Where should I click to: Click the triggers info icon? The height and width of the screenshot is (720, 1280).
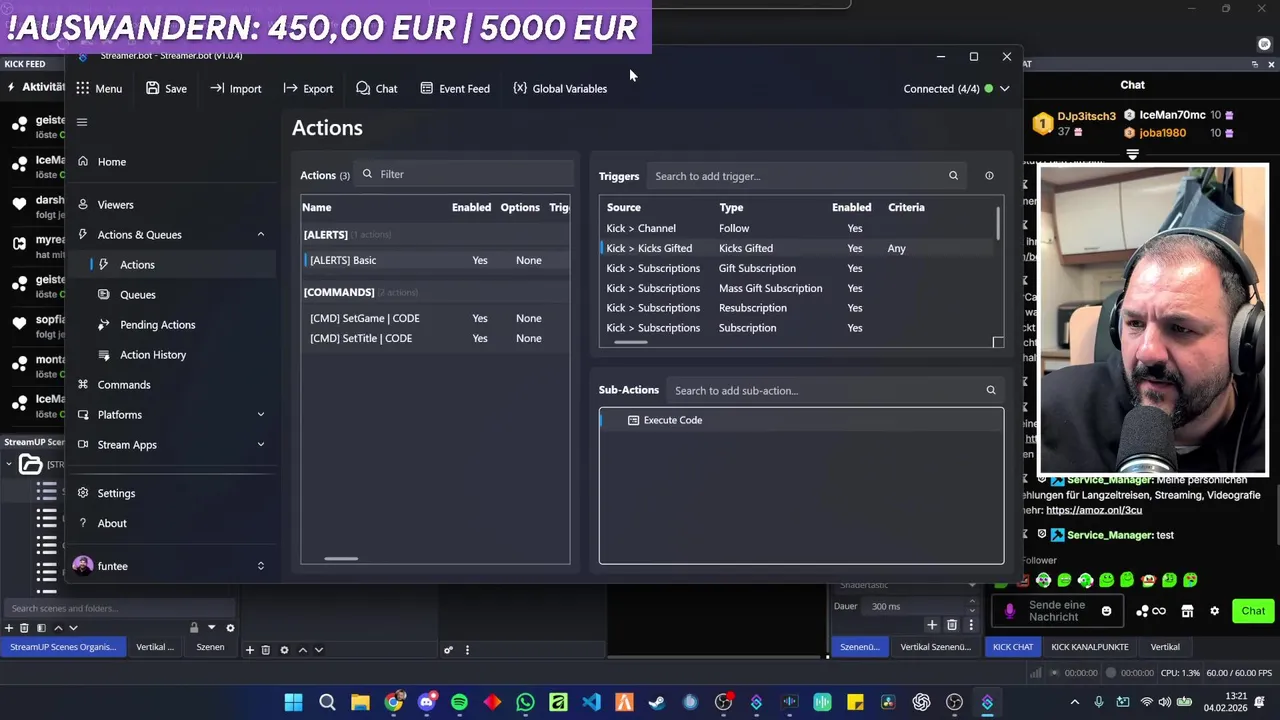(x=989, y=176)
